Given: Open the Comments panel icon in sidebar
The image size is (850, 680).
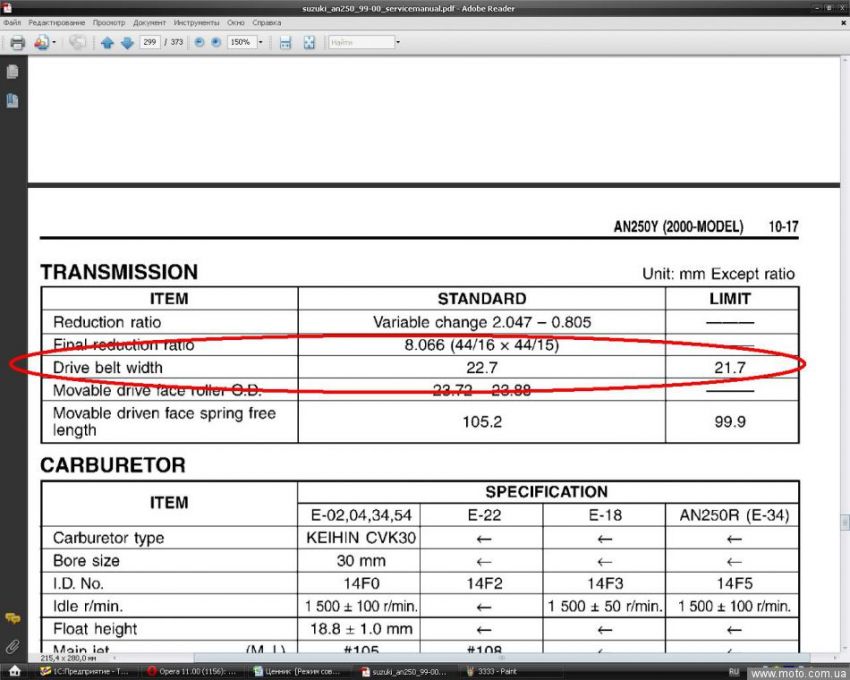Looking at the screenshot, I should click(12, 618).
